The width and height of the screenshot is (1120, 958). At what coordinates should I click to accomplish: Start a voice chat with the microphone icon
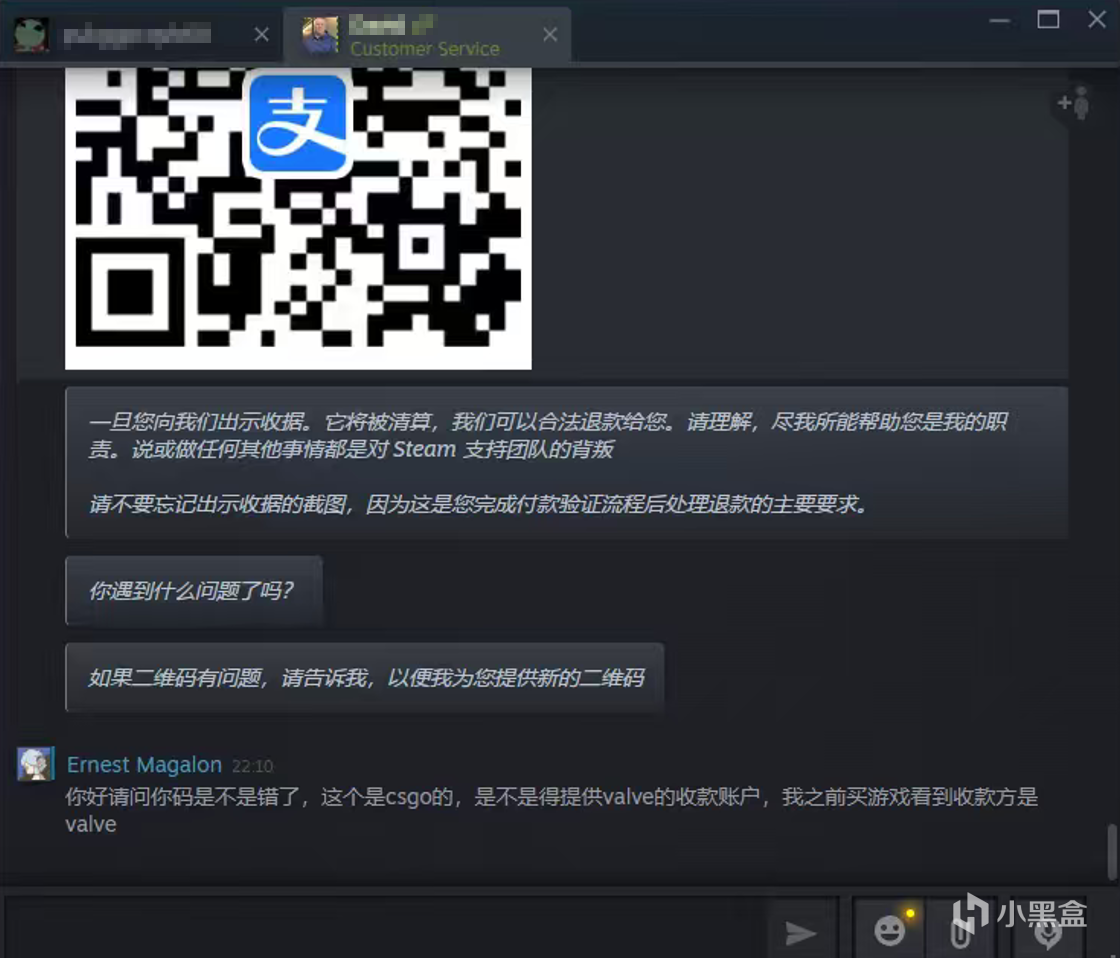point(1048,935)
